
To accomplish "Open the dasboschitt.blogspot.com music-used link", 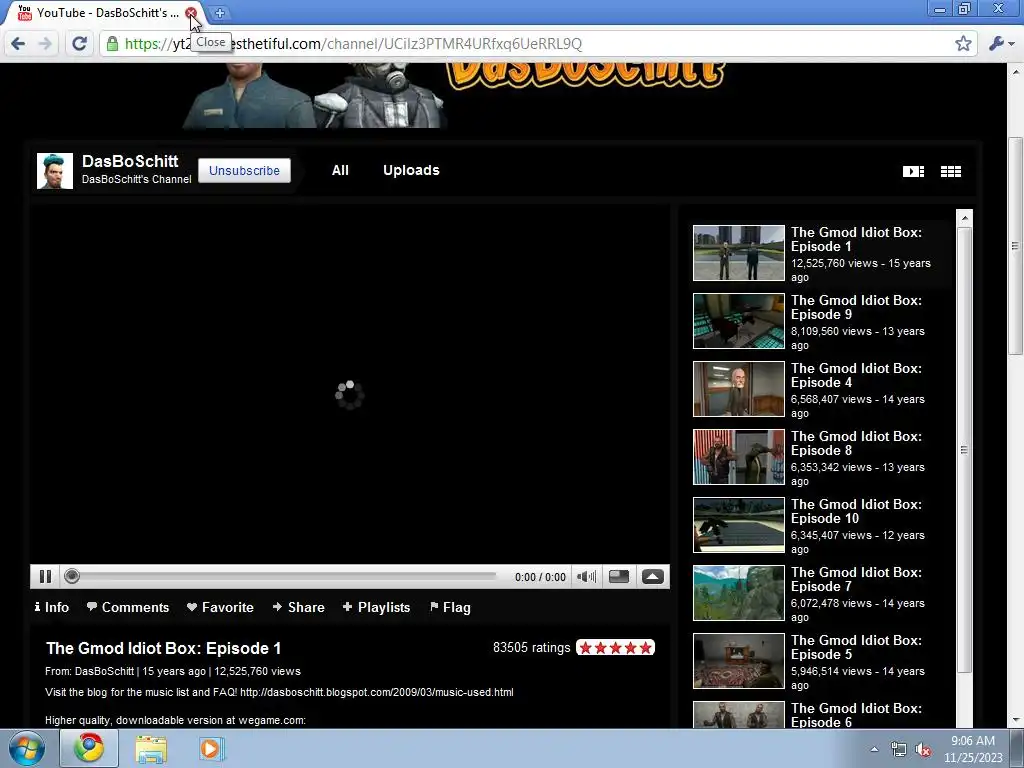I will [x=377, y=692].
